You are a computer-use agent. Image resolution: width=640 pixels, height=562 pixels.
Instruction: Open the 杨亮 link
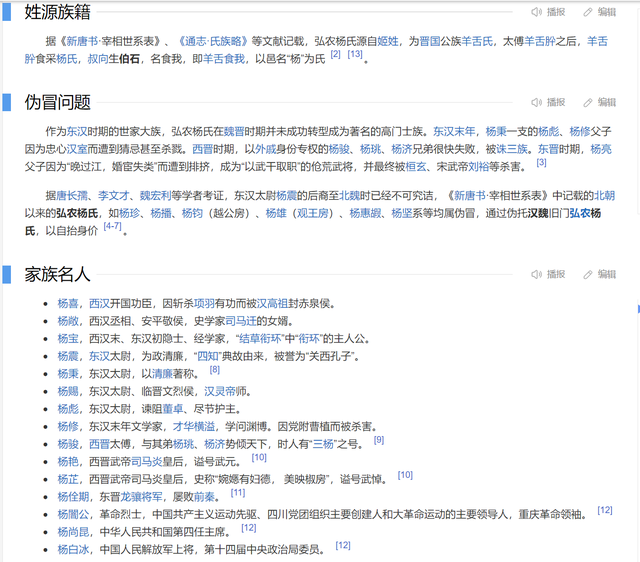(601, 149)
